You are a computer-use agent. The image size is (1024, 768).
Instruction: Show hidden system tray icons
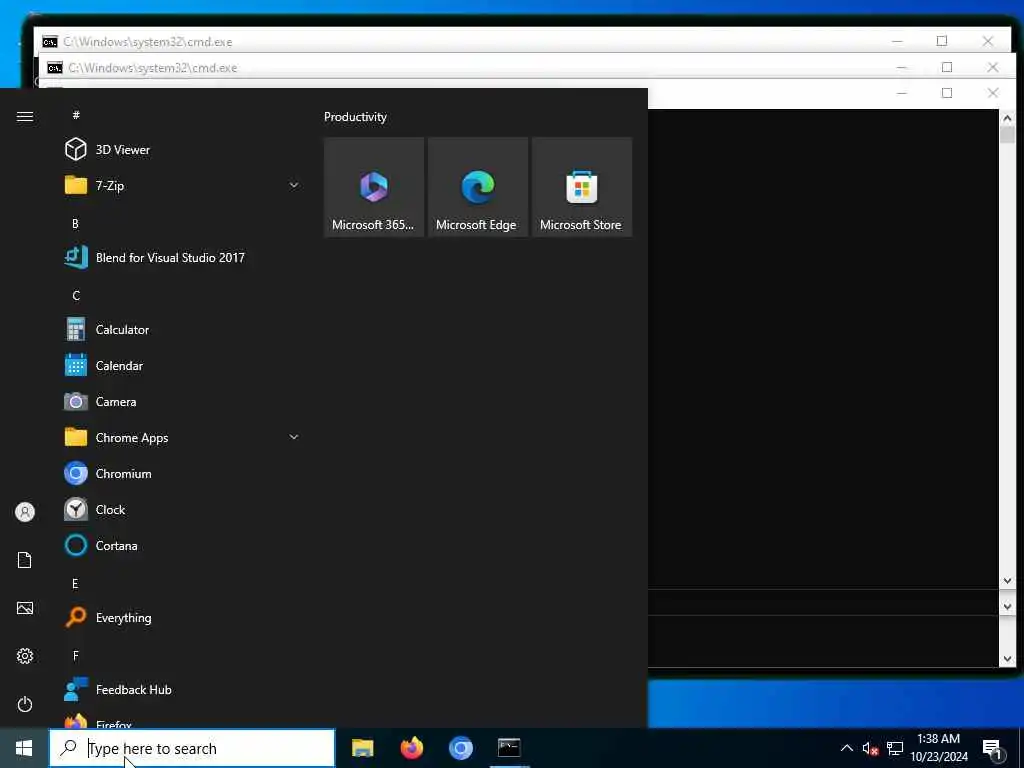point(846,748)
